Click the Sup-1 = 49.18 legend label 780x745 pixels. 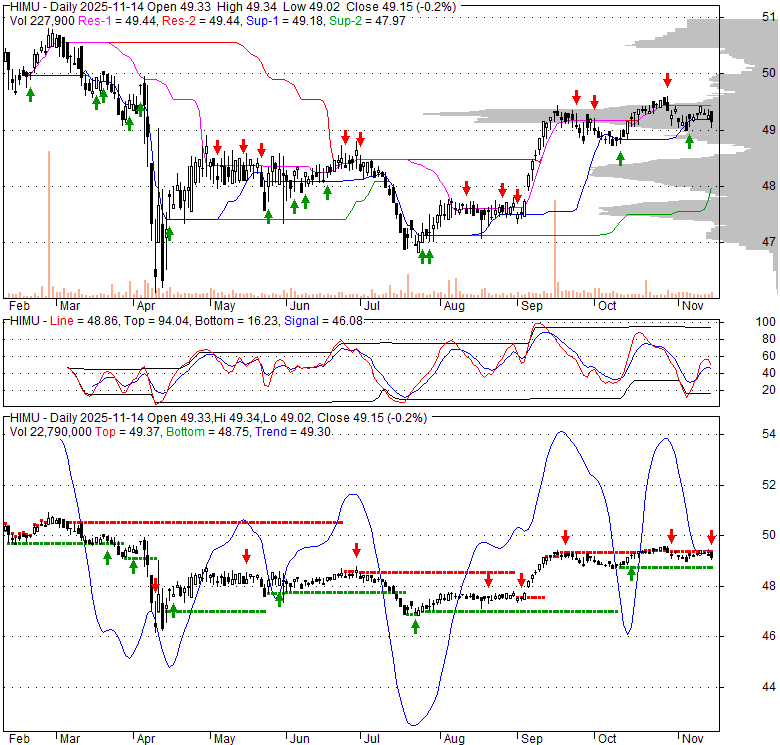(x=284, y=21)
